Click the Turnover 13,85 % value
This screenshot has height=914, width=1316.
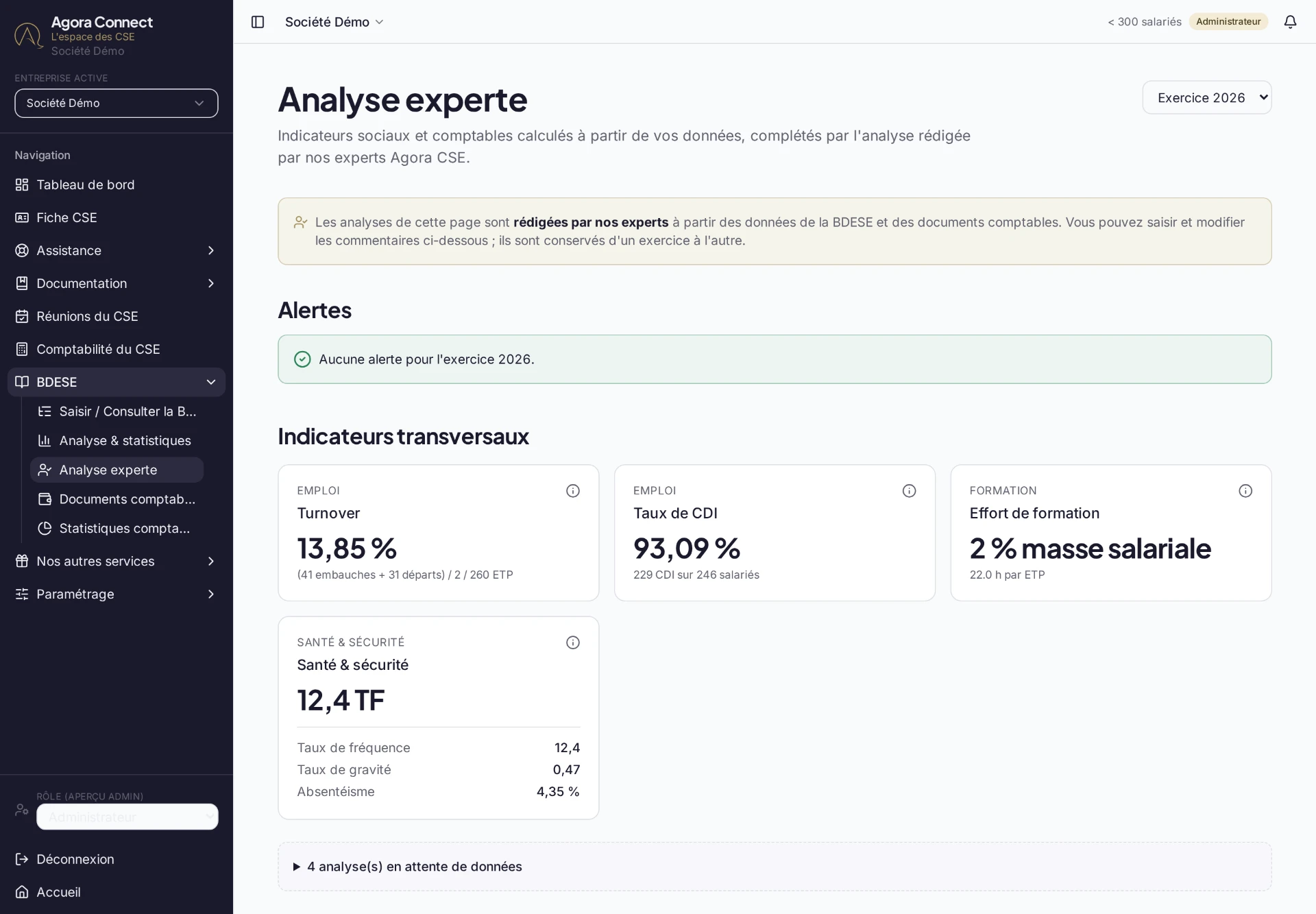347,549
